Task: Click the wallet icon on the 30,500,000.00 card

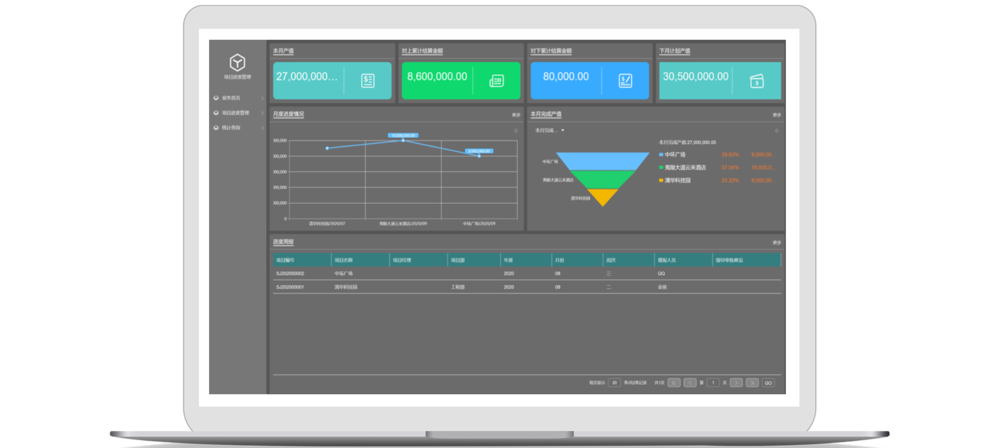Action: (x=754, y=81)
